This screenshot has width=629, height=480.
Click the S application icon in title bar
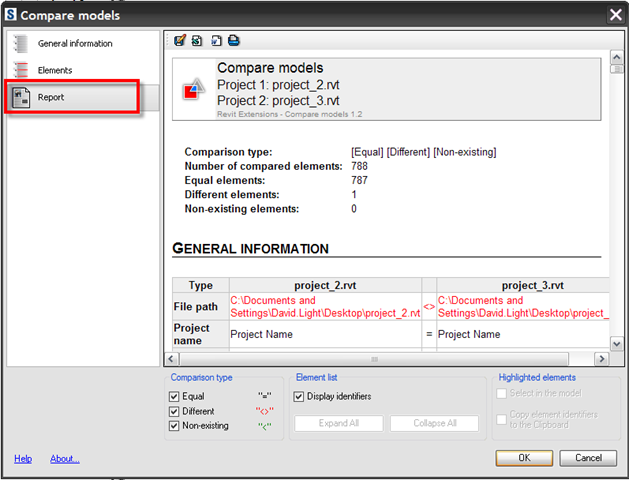point(11,14)
